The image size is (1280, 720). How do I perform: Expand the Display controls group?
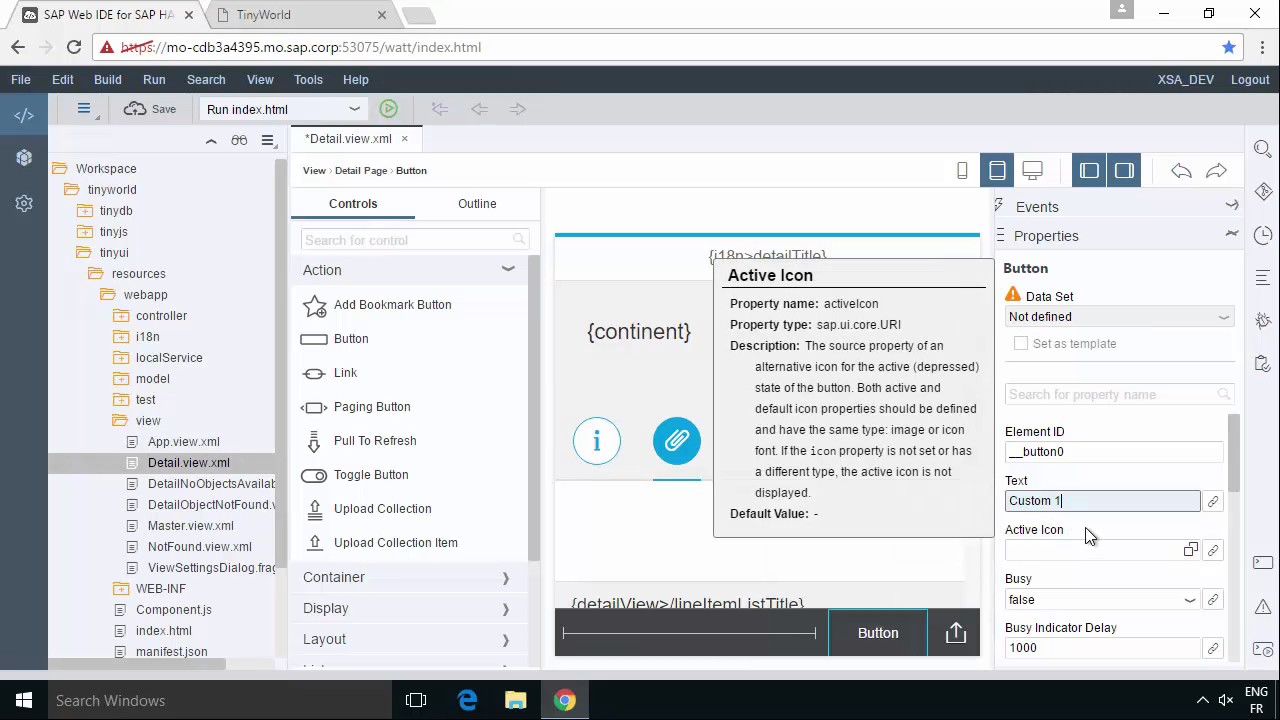click(506, 609)
